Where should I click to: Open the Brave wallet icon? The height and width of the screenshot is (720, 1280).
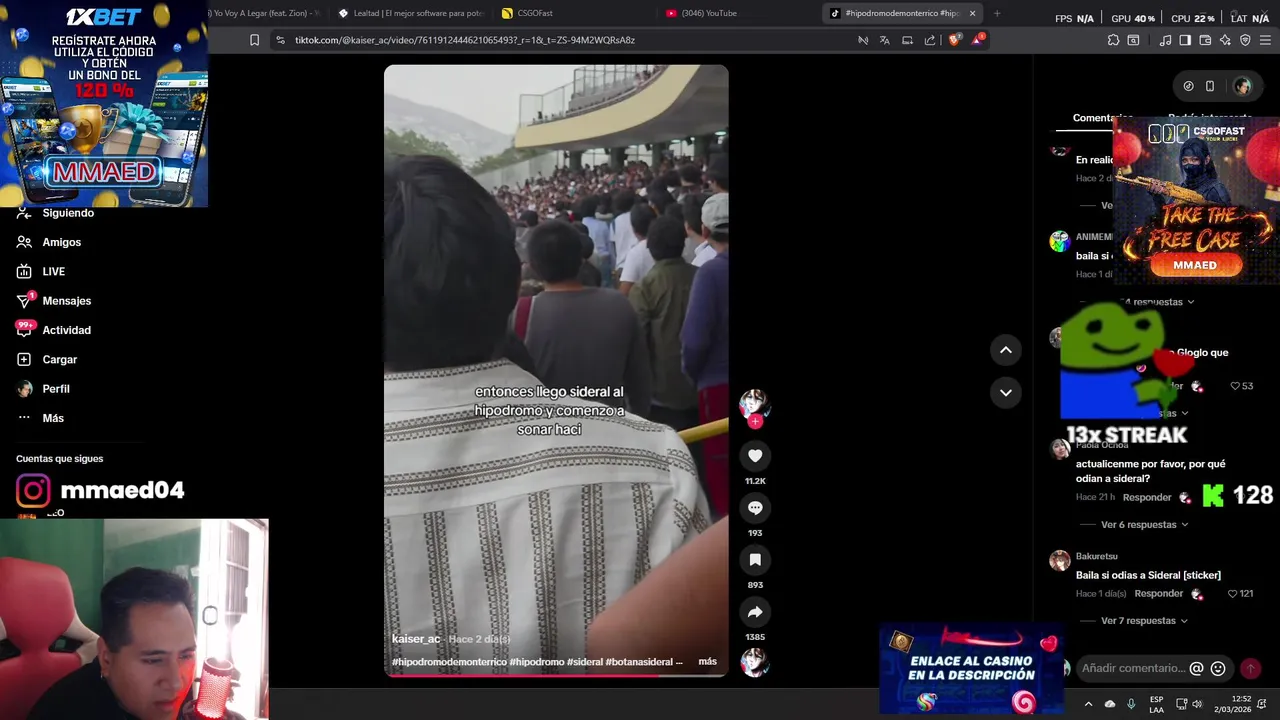point(1205,40)
